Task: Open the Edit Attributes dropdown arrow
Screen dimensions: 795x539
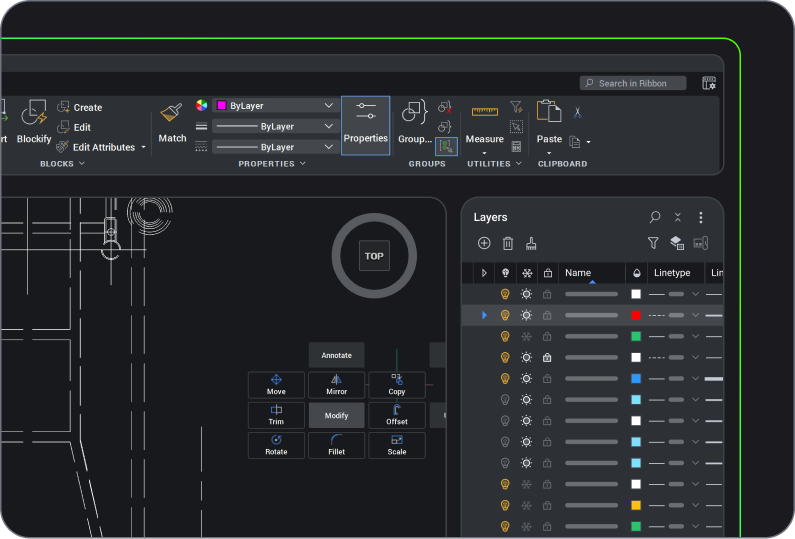Action: click(x=143, y=148)
